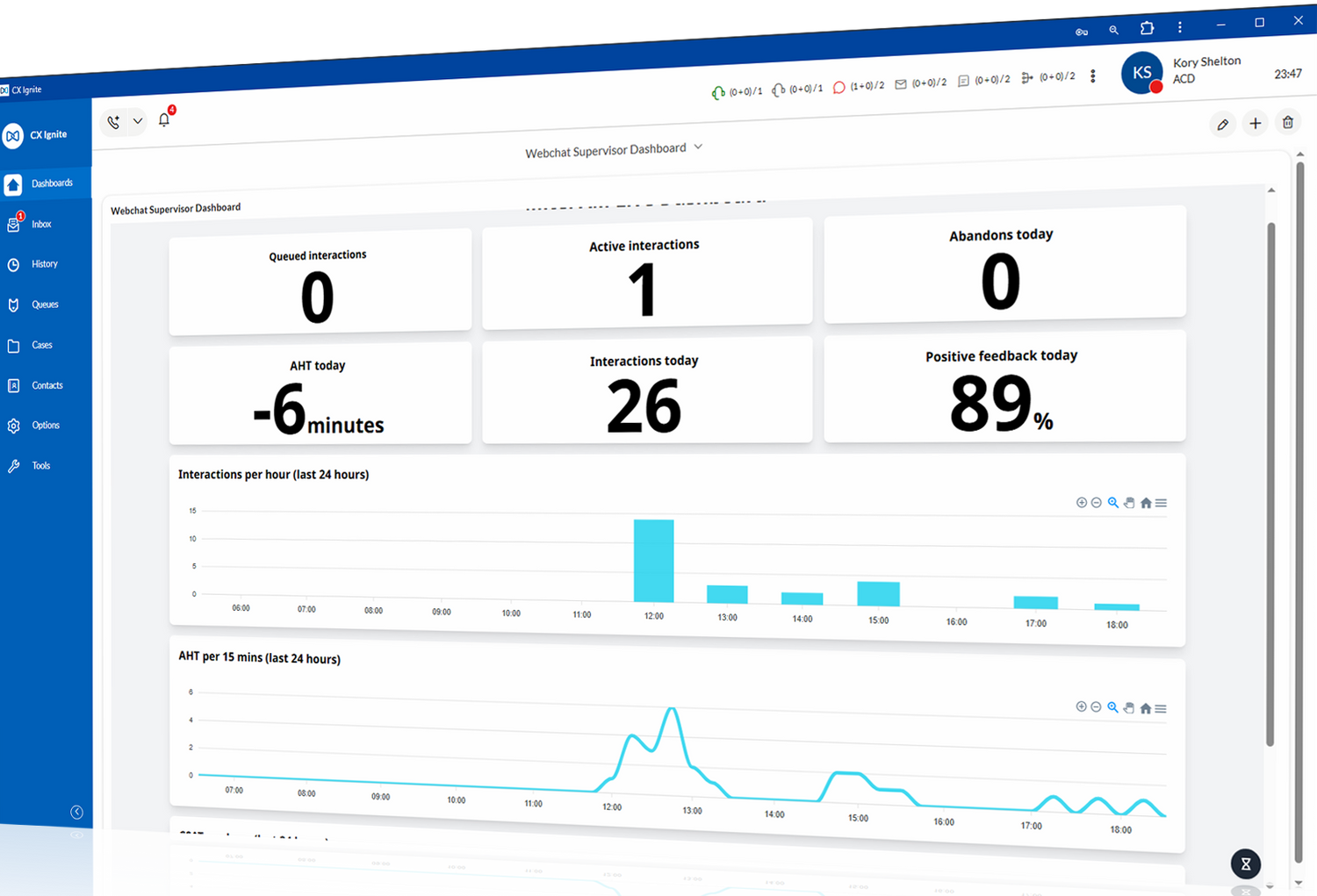Zoom in on Interactions per hour chart
This screenshot has width=1317, height=896.
pyautogui.click(x=1082, y=502)
